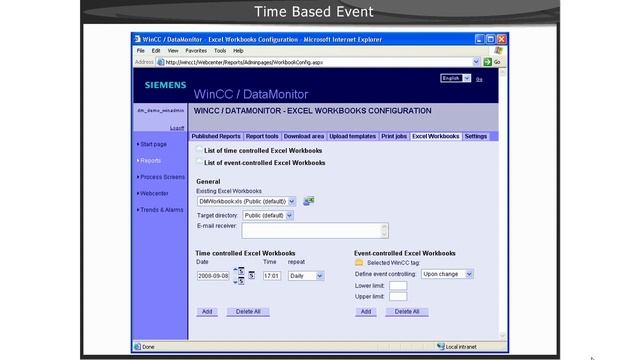Switch to the Upload templates tab
Image resolution: width=640 pixels, height=360 pixels.
[x=353, y=136]
